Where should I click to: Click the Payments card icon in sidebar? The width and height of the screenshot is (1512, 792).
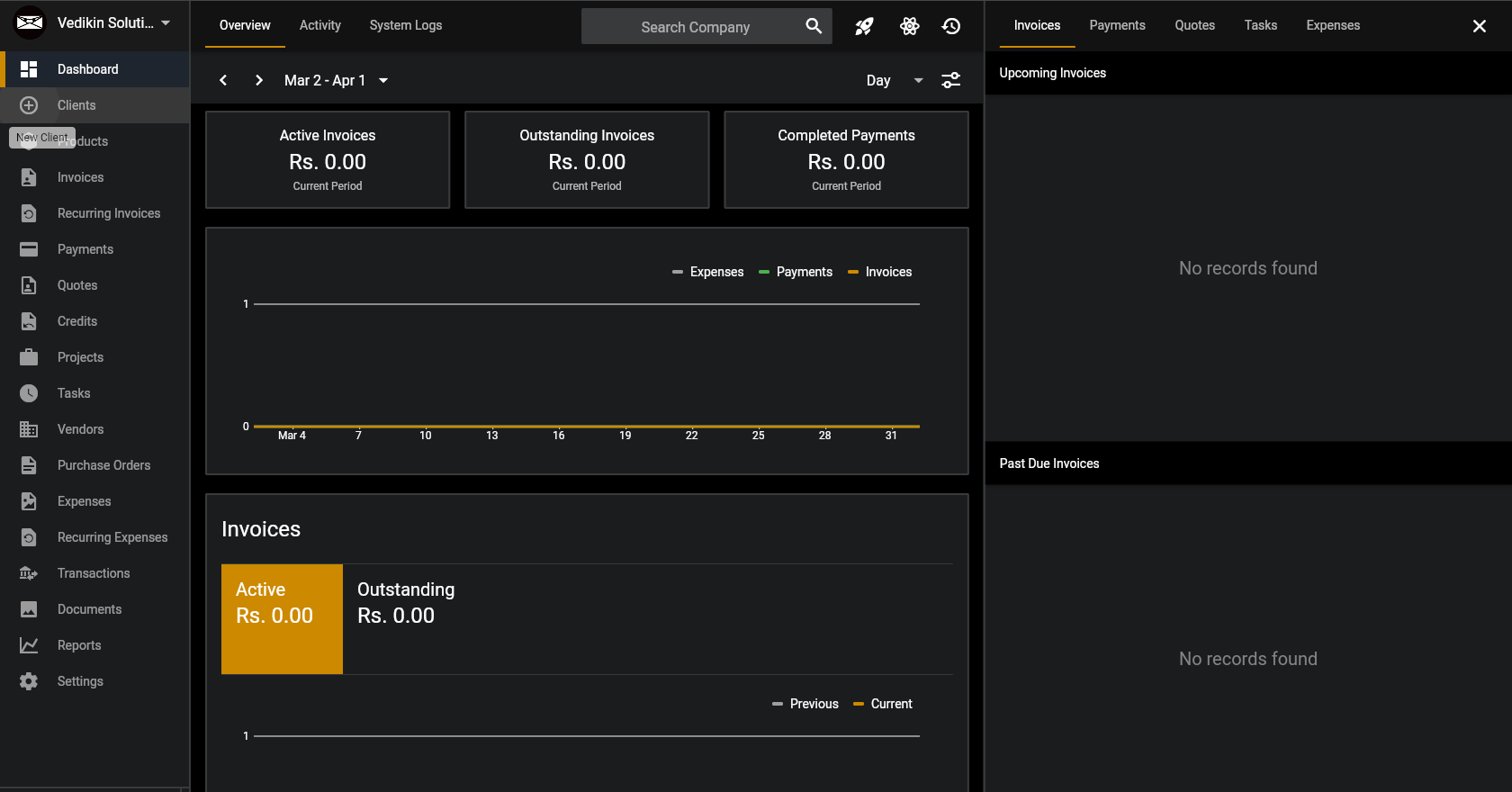coord(29,249)
